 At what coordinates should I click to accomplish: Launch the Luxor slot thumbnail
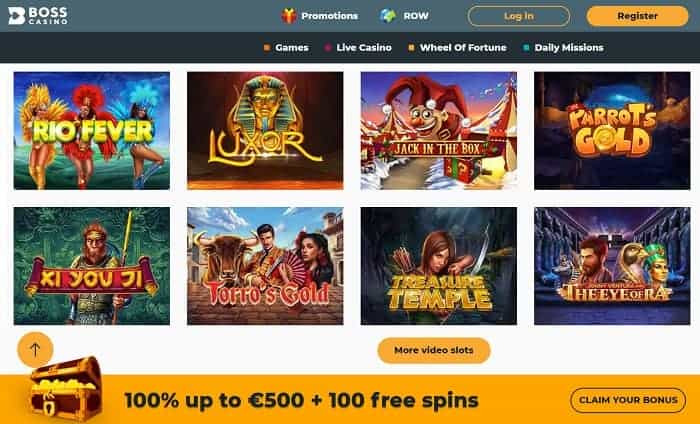click(x=265, y=131)
